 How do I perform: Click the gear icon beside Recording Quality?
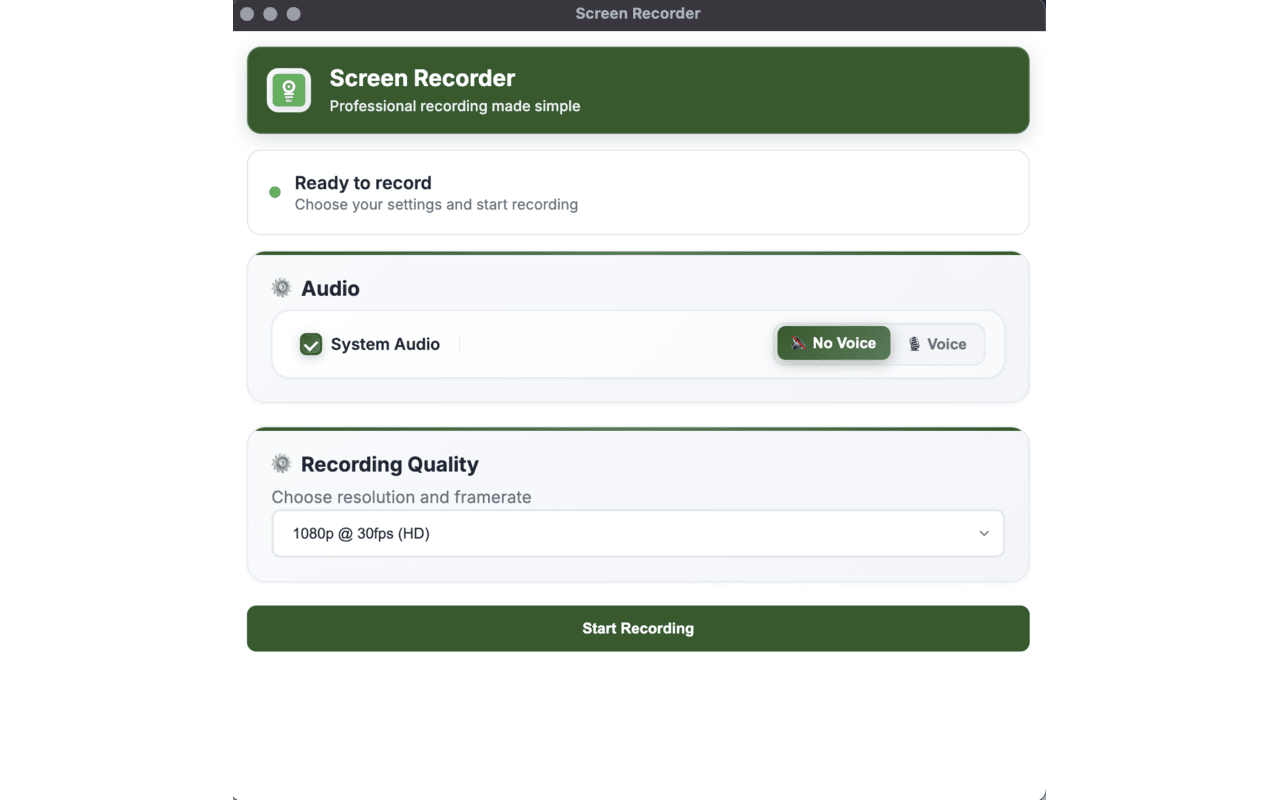281,463
